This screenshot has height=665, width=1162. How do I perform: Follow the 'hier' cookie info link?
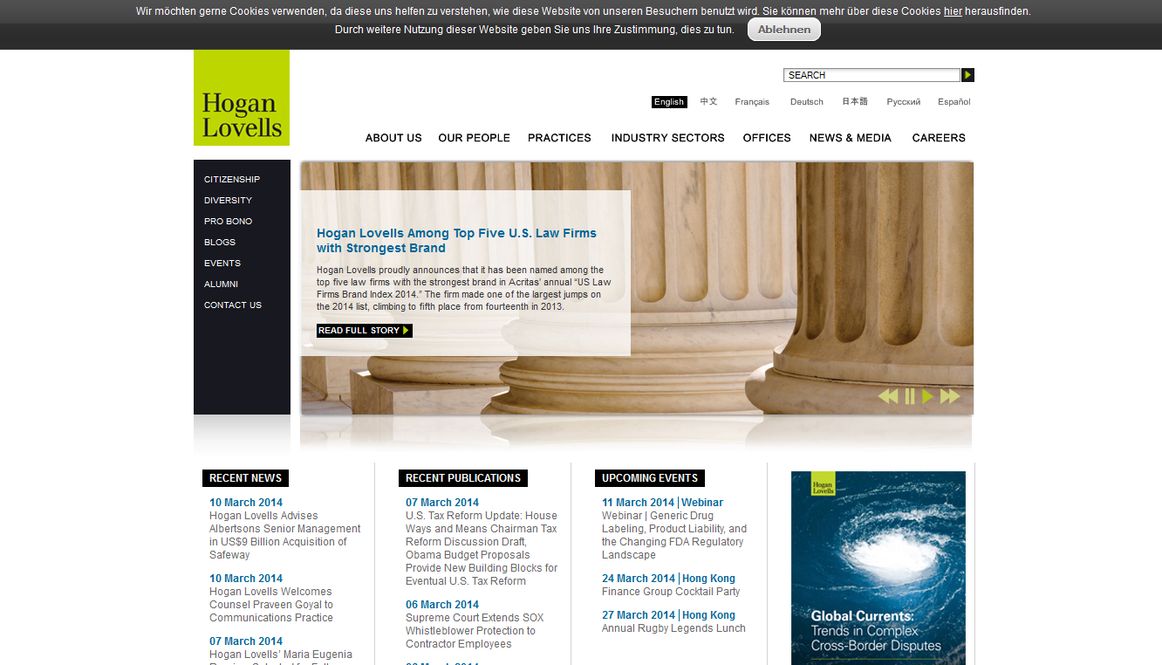(952, 11)
